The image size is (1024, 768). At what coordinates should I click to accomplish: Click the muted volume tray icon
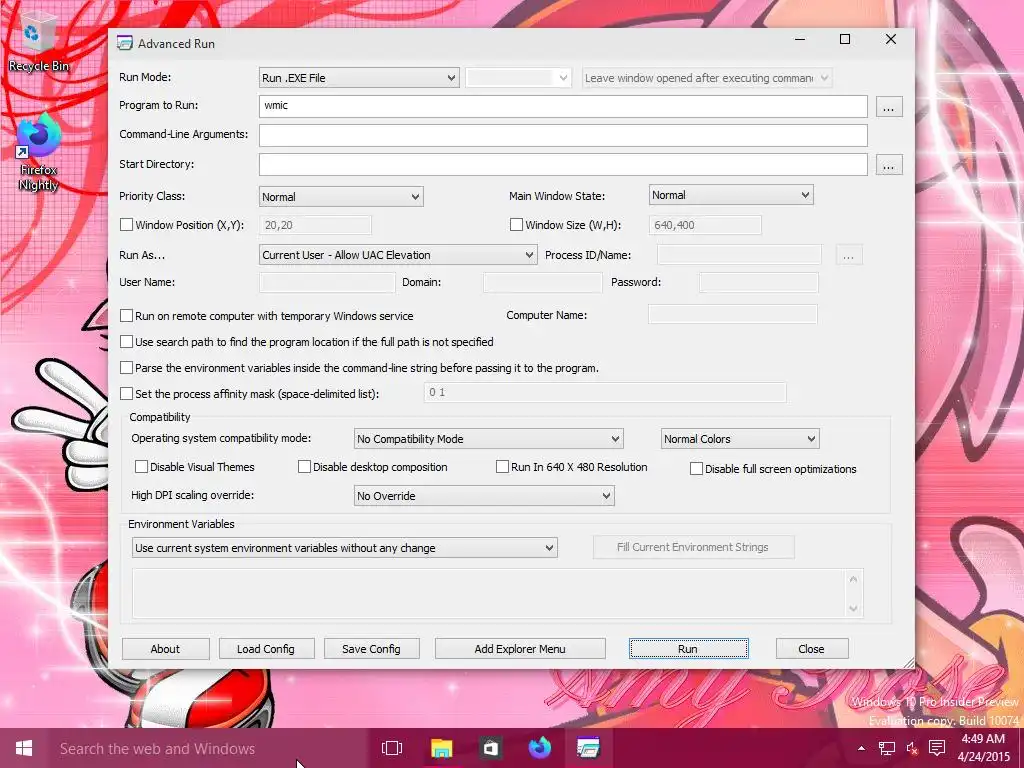pyautogui.click(x=912, y=748)
